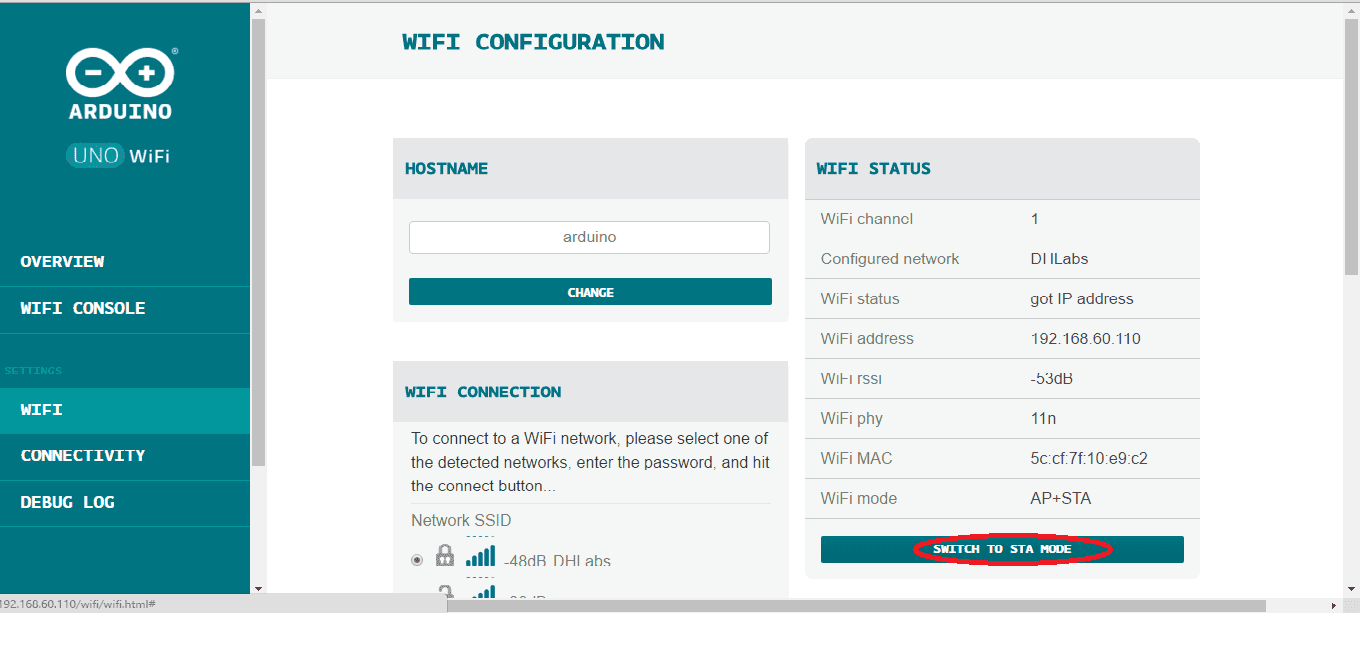Image resolution: width=1366 pixels, height=668 pixels.
Task: Open the Overview page
Action: coord(63,262)
